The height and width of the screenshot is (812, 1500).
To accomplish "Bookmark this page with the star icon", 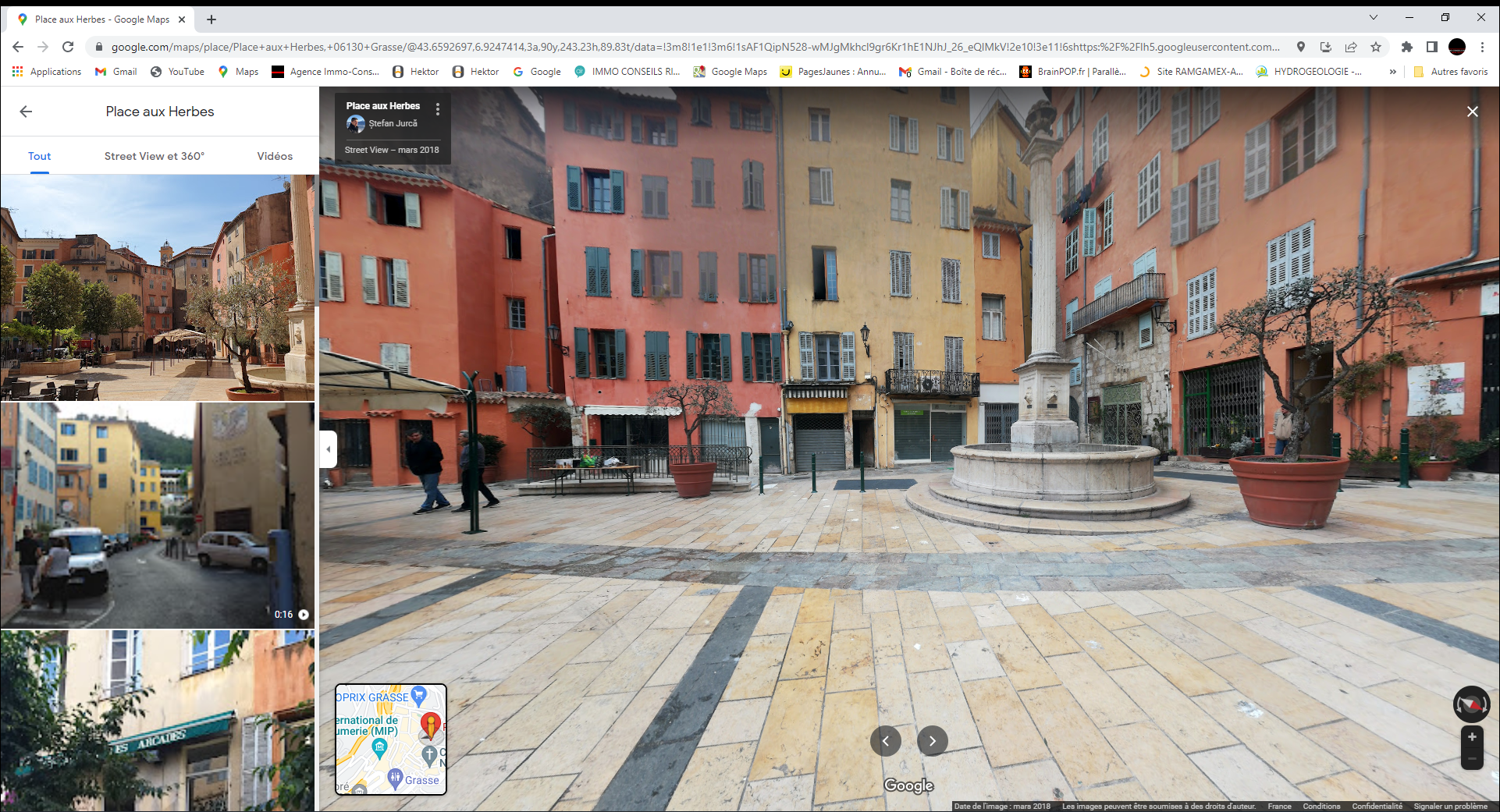I will point(1376,47).
